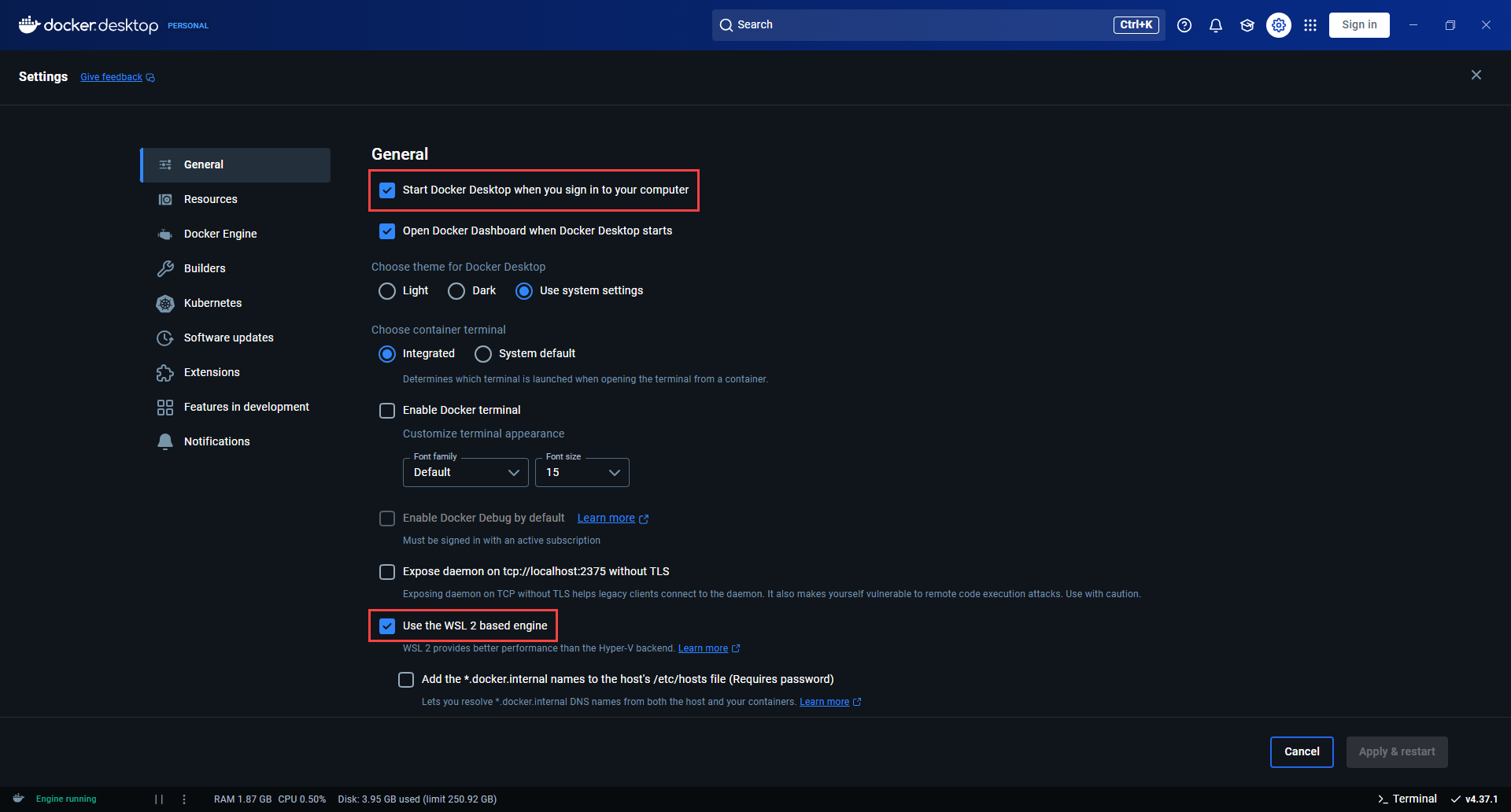
Task: Click the Engine running status text
Action: pyautogui.click(x=66, y=799)
